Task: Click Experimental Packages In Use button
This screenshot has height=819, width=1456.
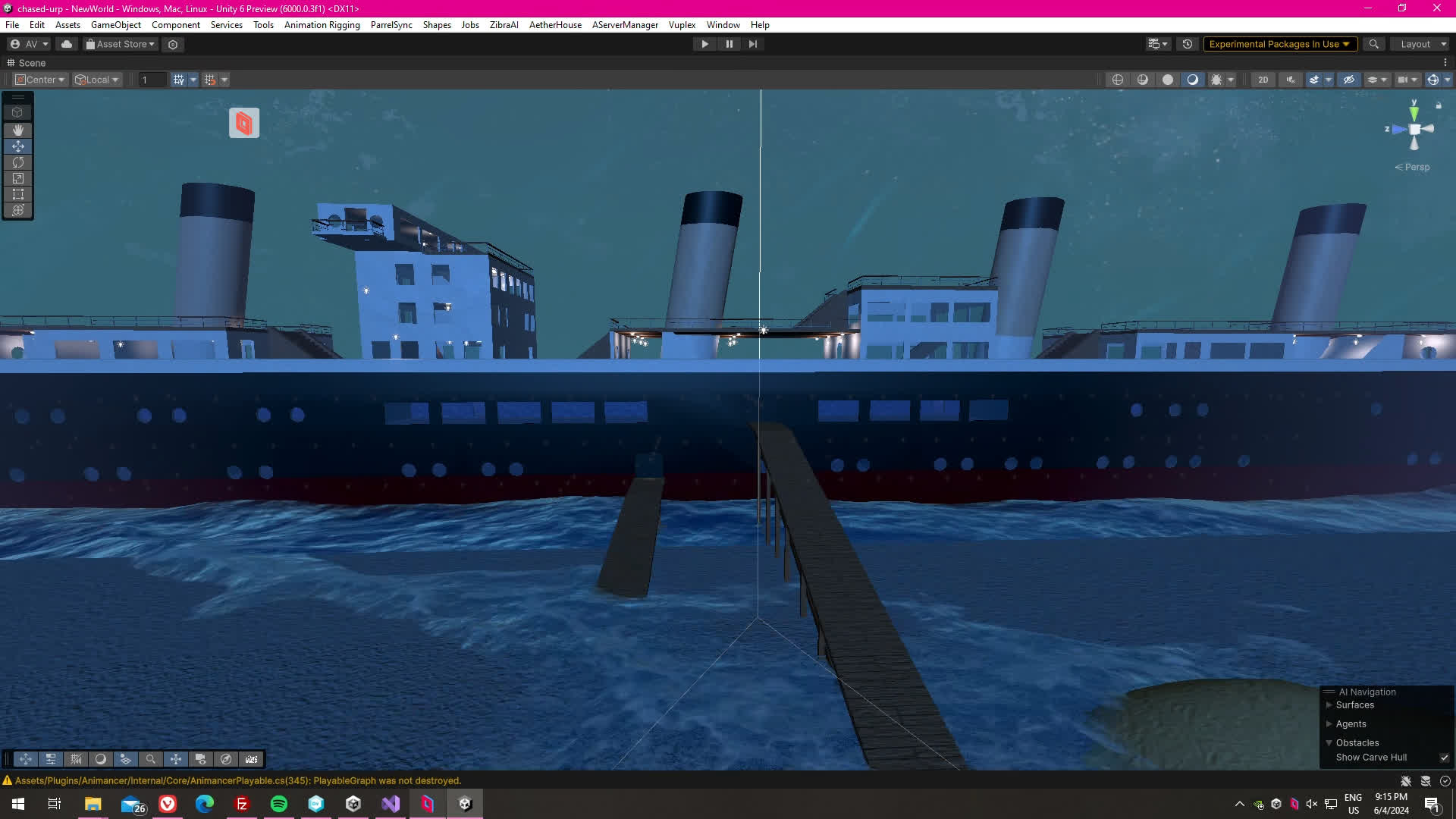Action: [1279, 44]
